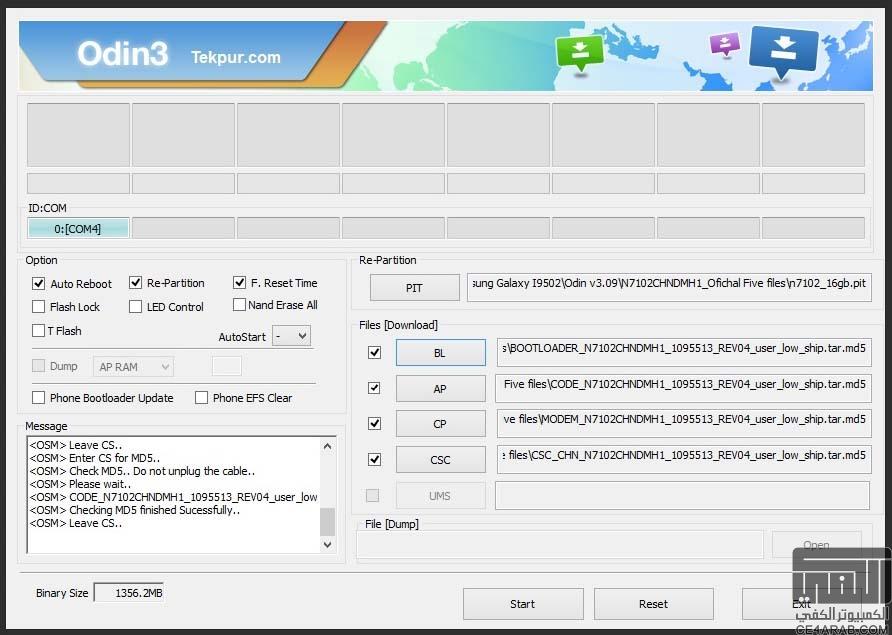
Task: Uncheck the CSC file checkbox
Action: point(374,459)
